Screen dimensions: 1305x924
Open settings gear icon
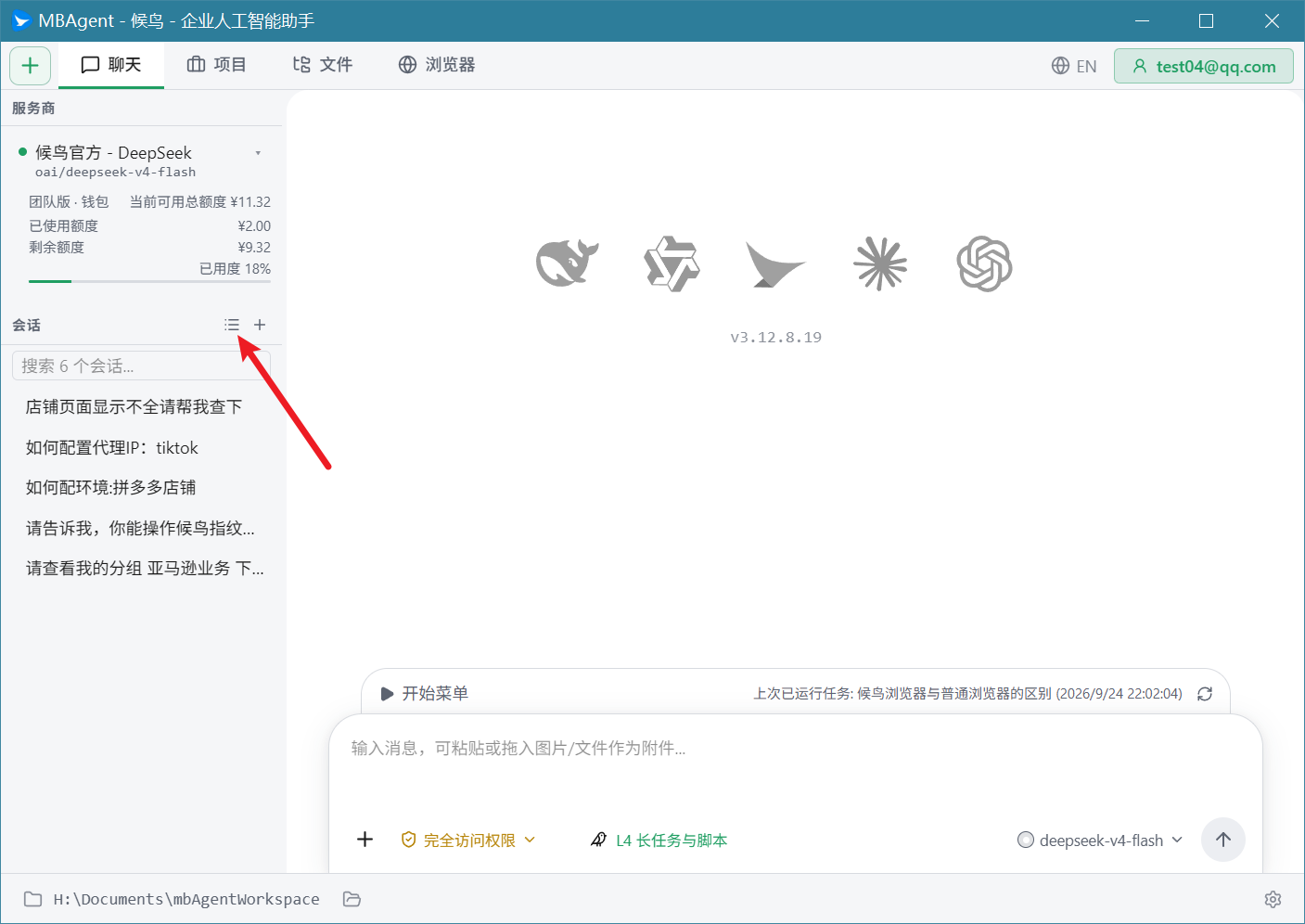(1273, 899)
